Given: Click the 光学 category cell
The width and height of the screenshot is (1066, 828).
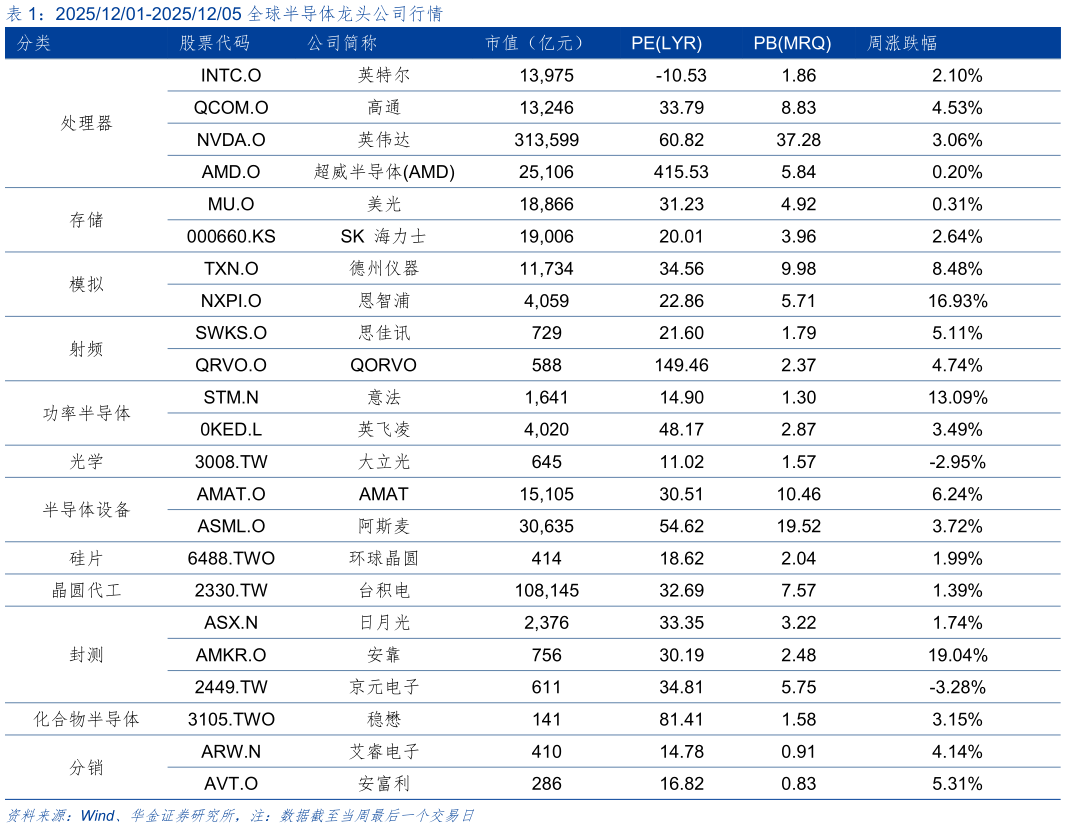Looking at the screenshot, I should tap(86, 462).
